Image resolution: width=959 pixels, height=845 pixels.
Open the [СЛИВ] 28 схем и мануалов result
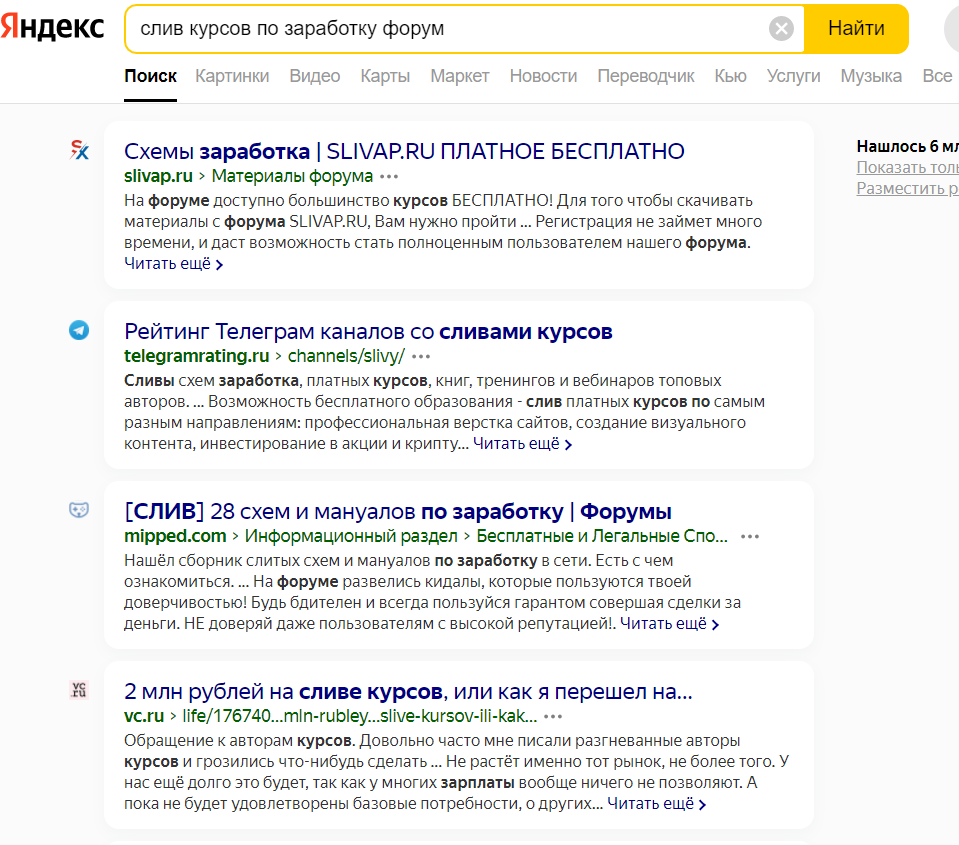[x=398, y=511]
